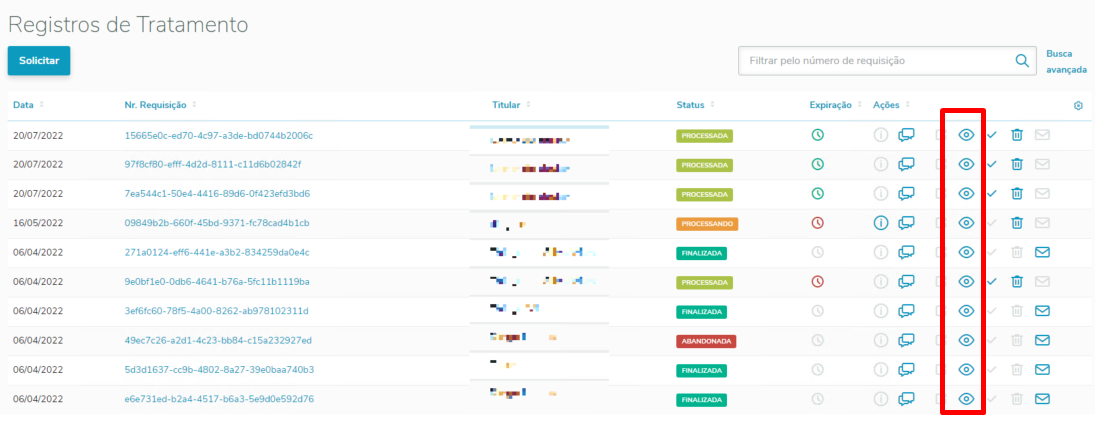Click eye icon in row 271a0124
The width and height of the screenshot is (1097, 436).
click(966, 252)
